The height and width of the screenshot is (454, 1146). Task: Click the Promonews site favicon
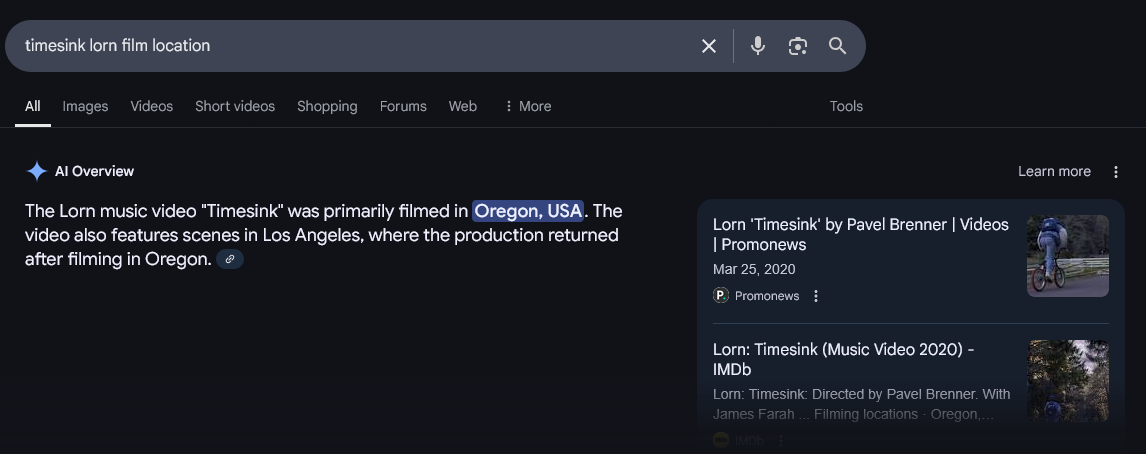tap(721, 296)
